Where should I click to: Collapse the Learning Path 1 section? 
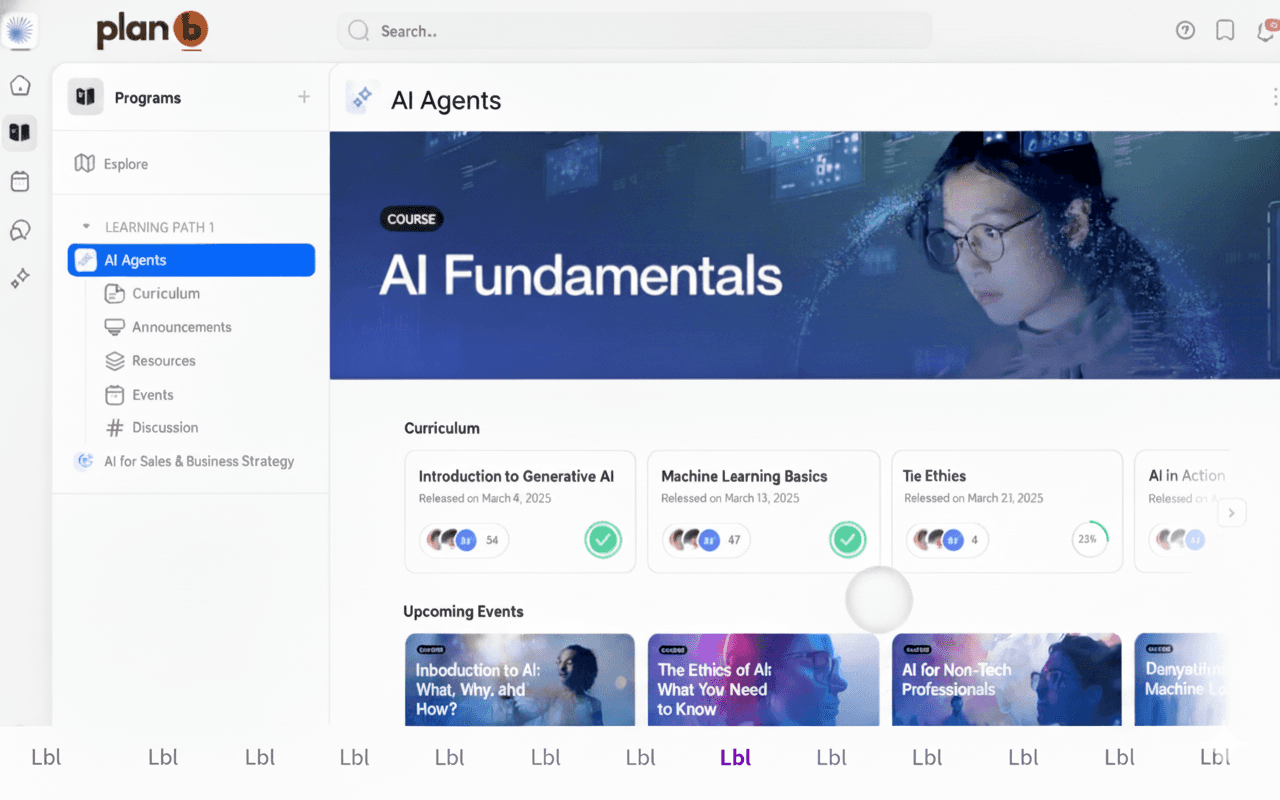pos(86,227)
